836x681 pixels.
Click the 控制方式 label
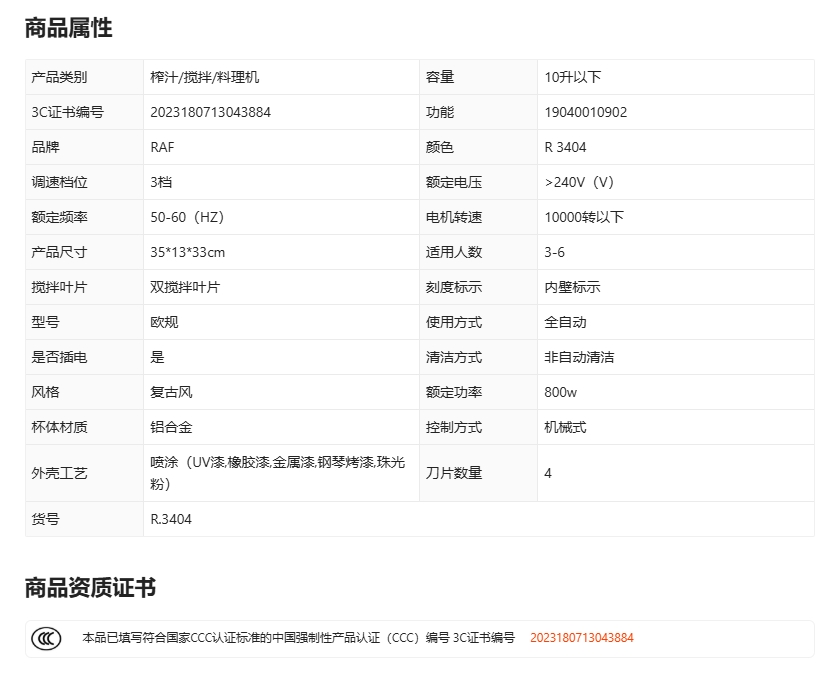point(454,427)
